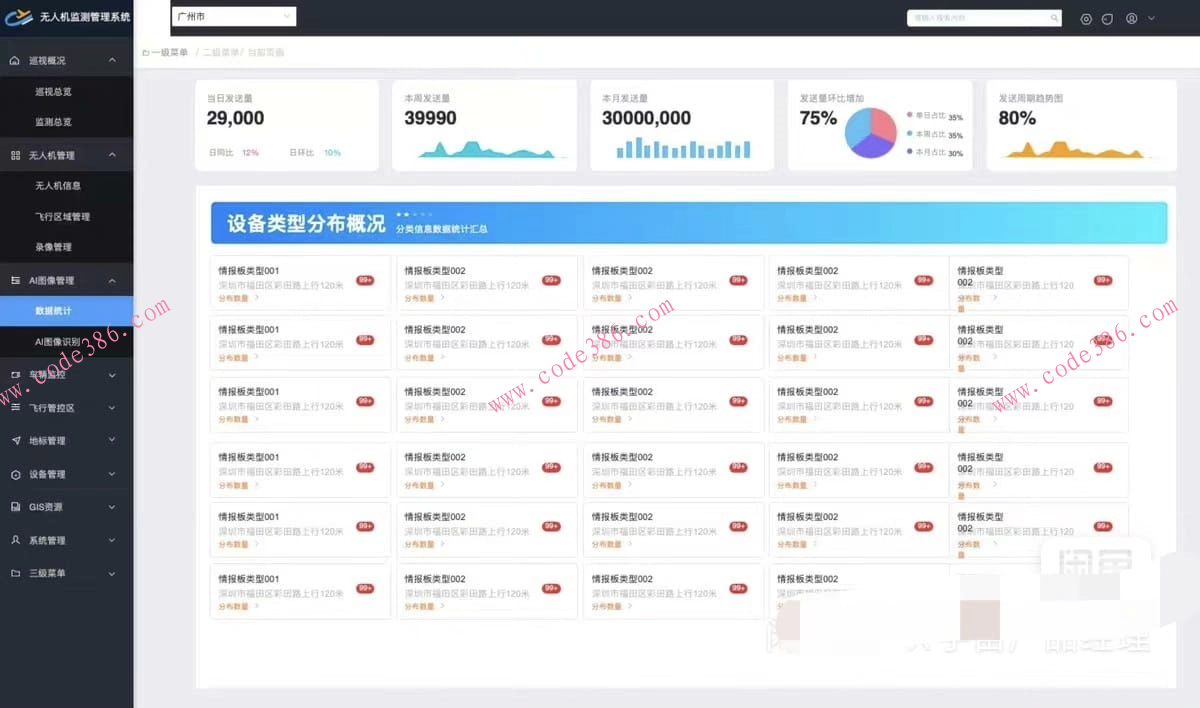The width and height of the screenshot is (1200, 708).
Task: Open settings icon in the top bar
Action: (x=1086, y=18)
